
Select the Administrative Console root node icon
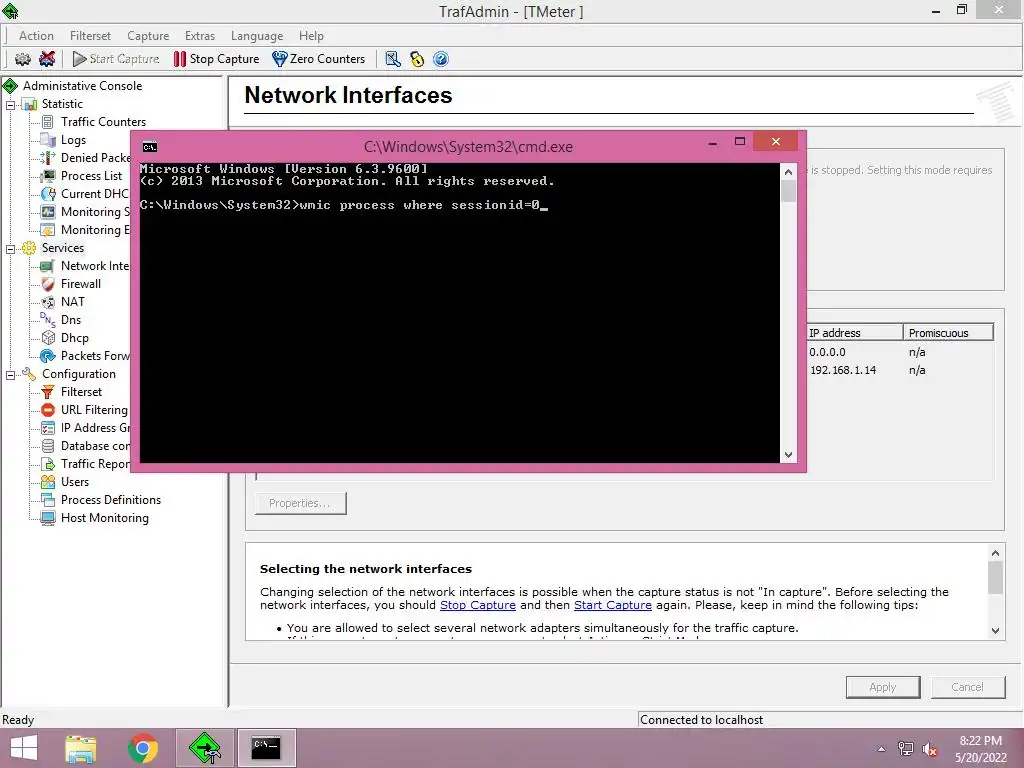click(x=10, y=86)
